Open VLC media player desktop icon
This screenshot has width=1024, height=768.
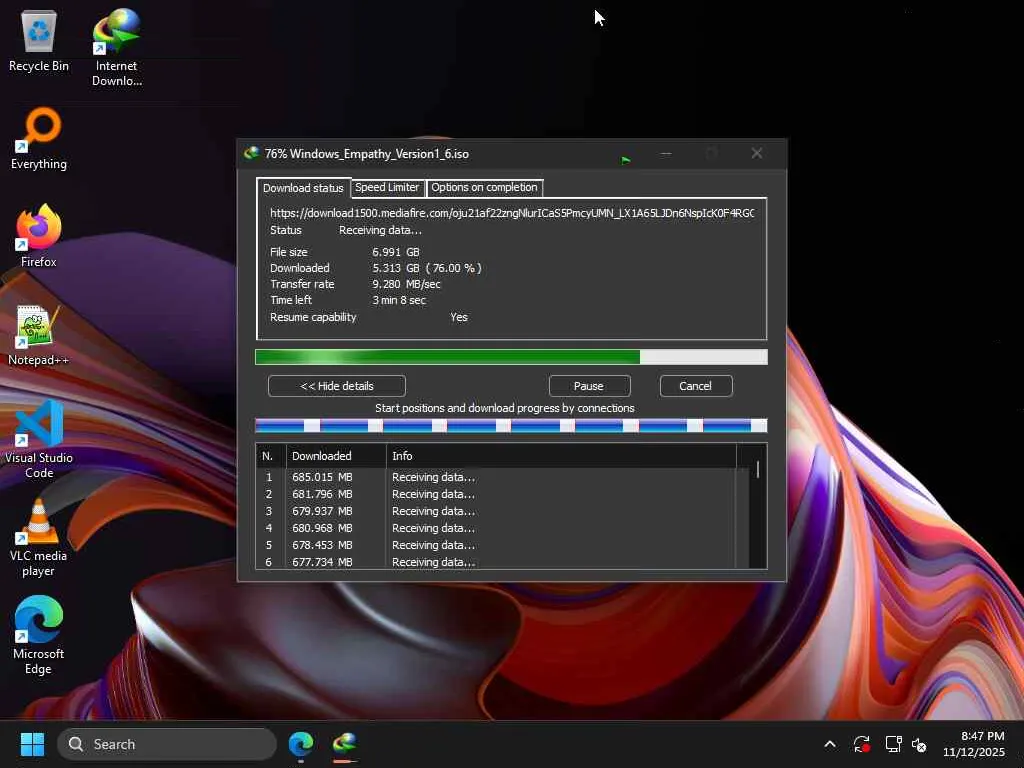point(39,524)
